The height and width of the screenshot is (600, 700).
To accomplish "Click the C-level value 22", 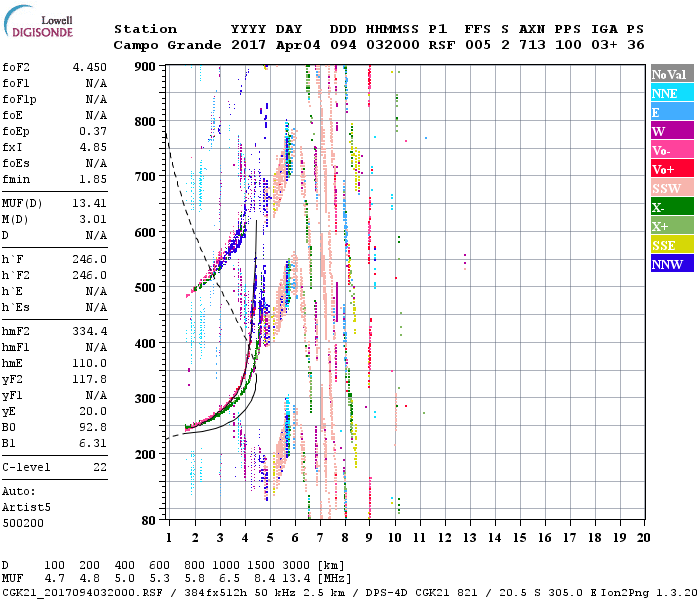I will click(x=100, y=467).
